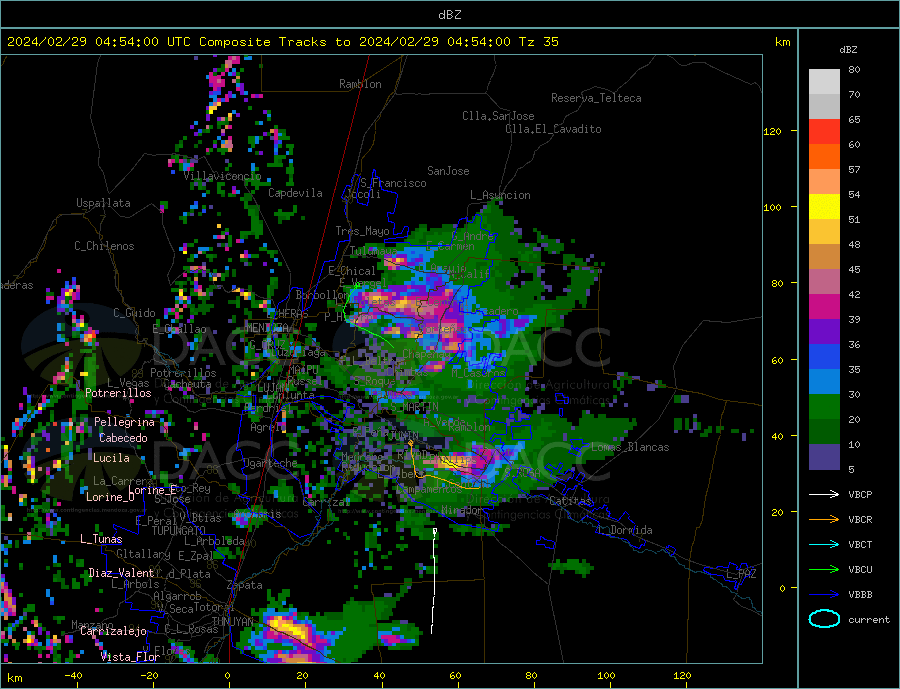
Task: Click the white VBCP arrow in legend
Action: click(824, 494)
